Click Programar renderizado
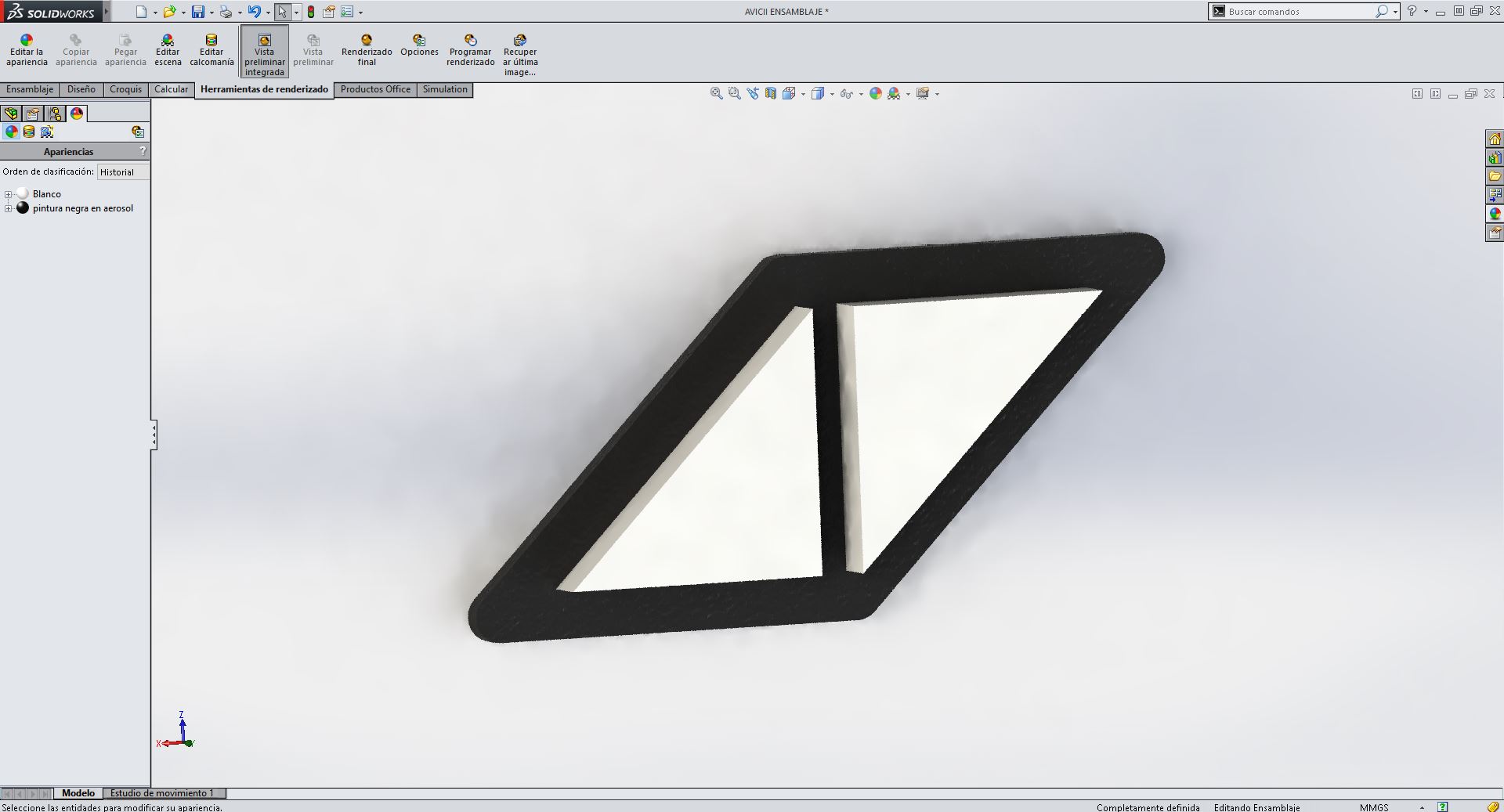Image resolution: width=1504 pixels, height=812 pixels. 471,51
